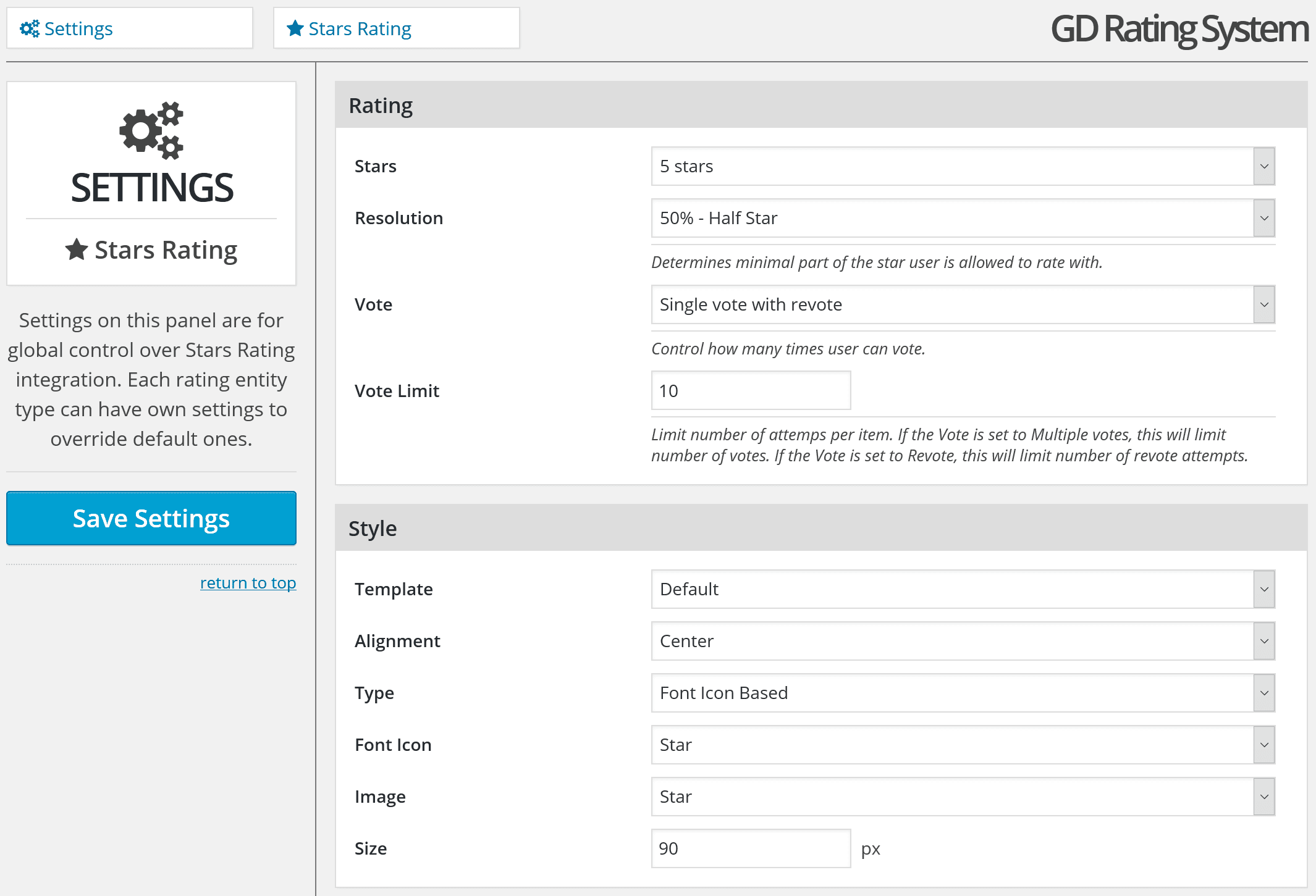
Task: Open the Settings tab
Action: point(130,28)
